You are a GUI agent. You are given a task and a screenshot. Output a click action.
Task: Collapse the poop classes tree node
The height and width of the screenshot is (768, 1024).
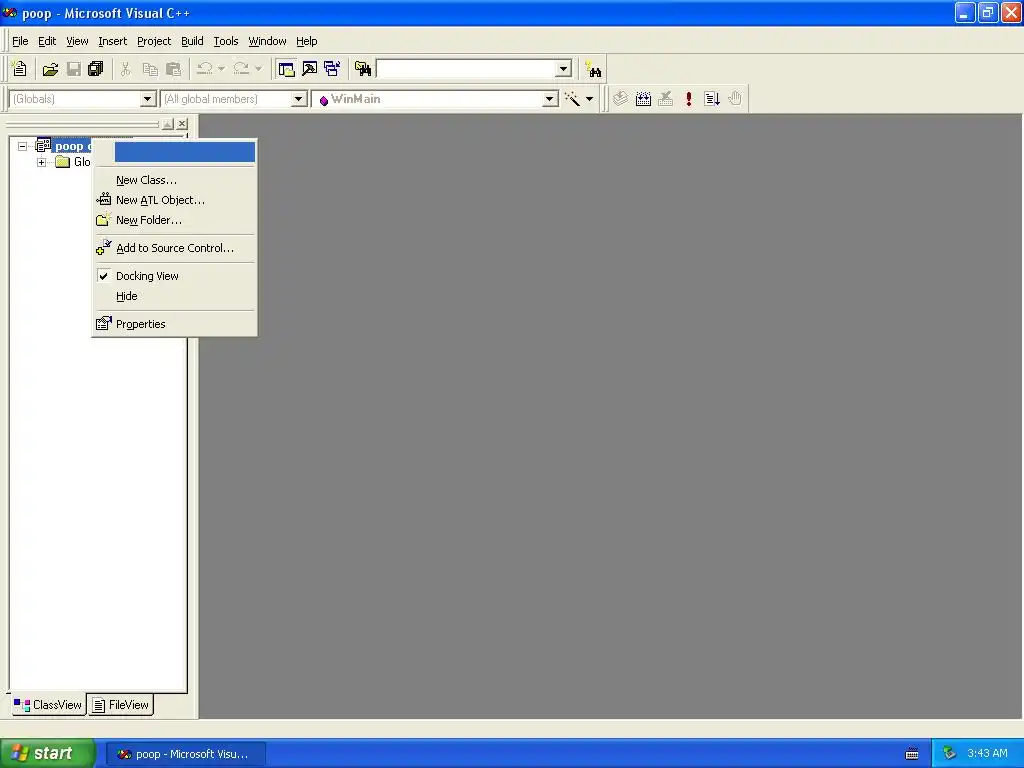[22, 146]
